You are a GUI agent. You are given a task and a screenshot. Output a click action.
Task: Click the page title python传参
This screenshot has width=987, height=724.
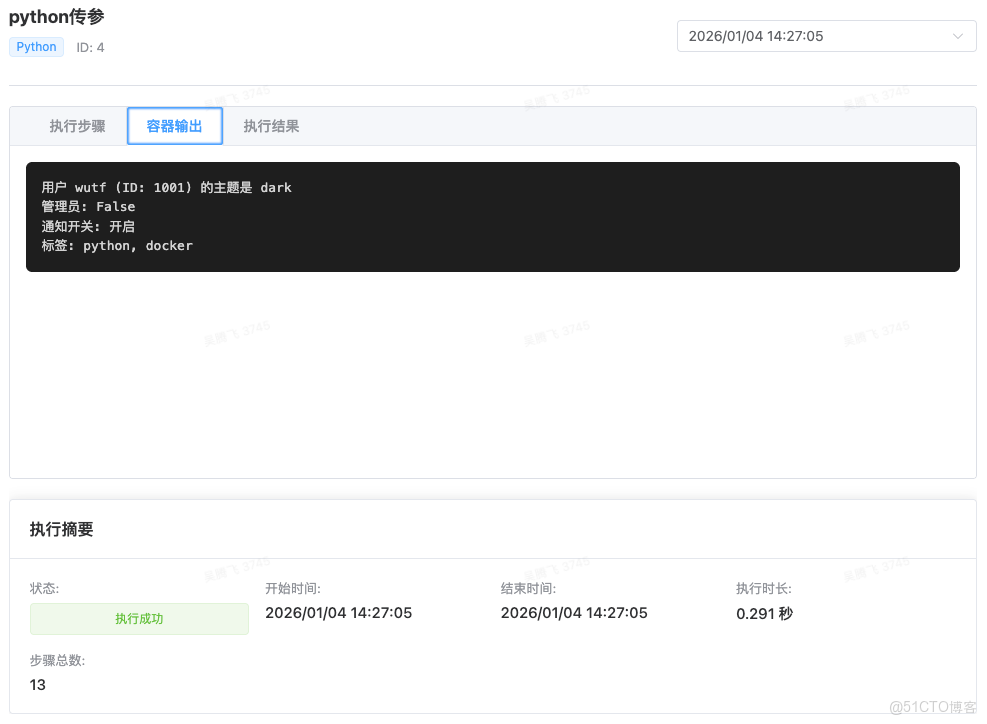57,17
